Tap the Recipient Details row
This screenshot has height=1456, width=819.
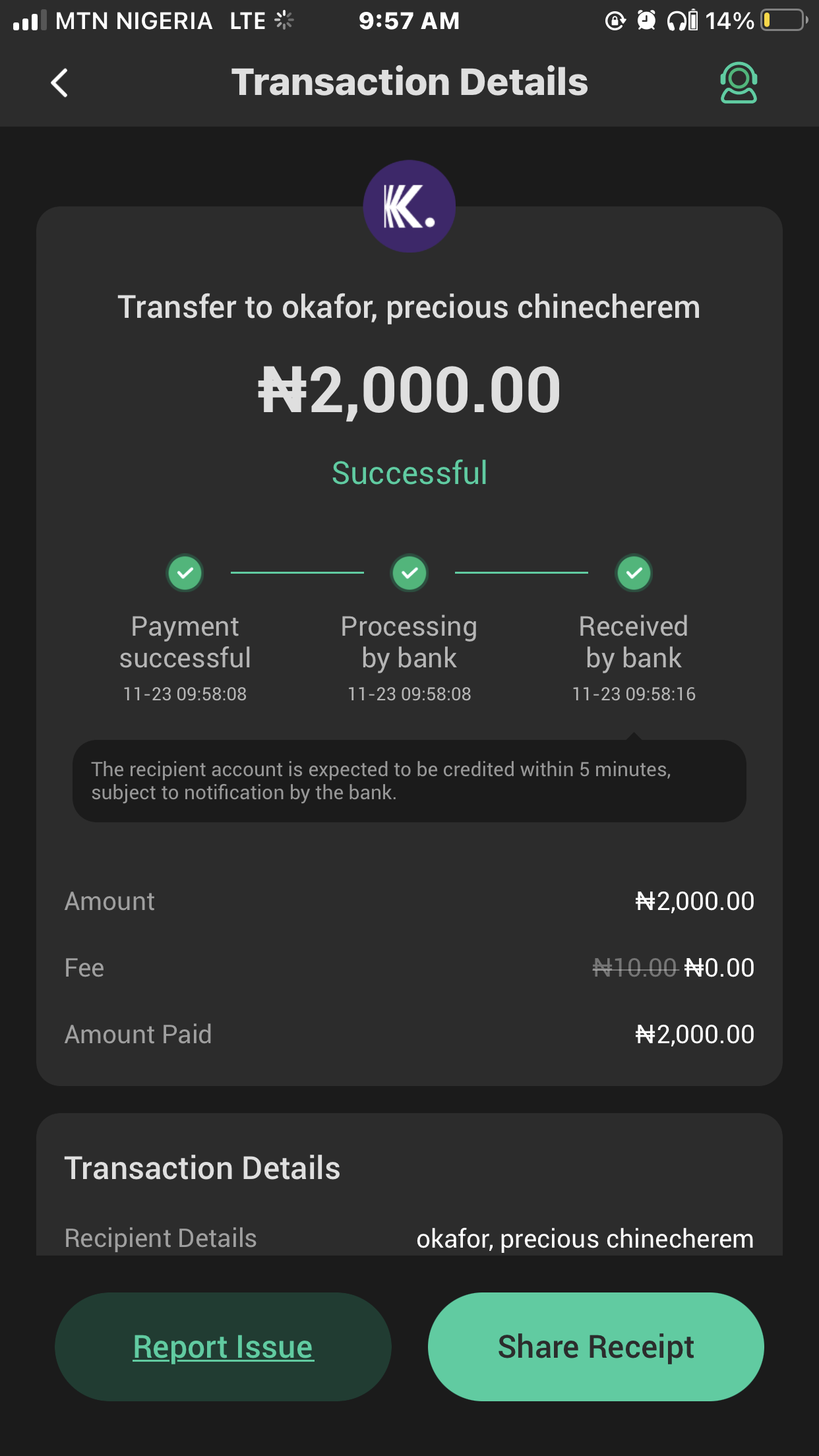pyautogui.click(x=409, y=1238)
